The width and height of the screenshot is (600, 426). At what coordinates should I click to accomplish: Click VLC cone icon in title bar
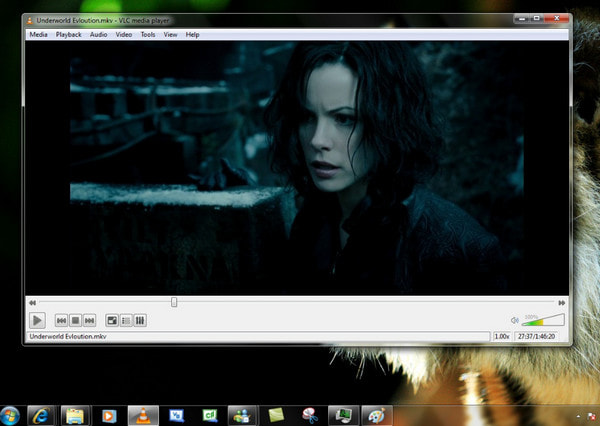pos(30,21)
